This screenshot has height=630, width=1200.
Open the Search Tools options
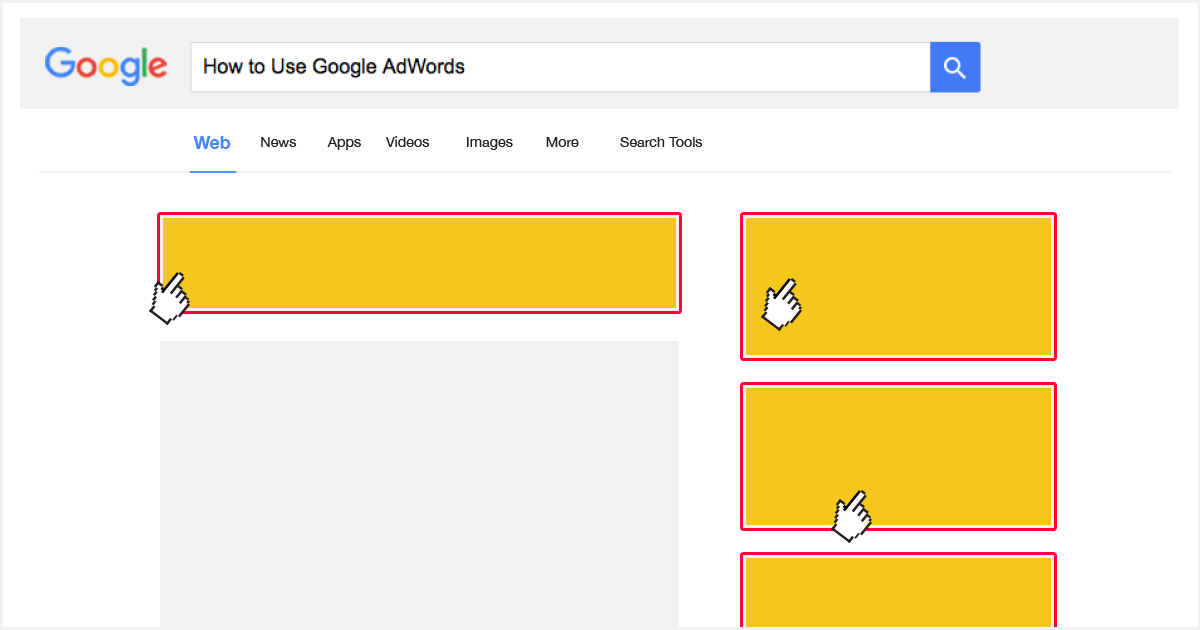pyautogui.click(x=661, y=142)
